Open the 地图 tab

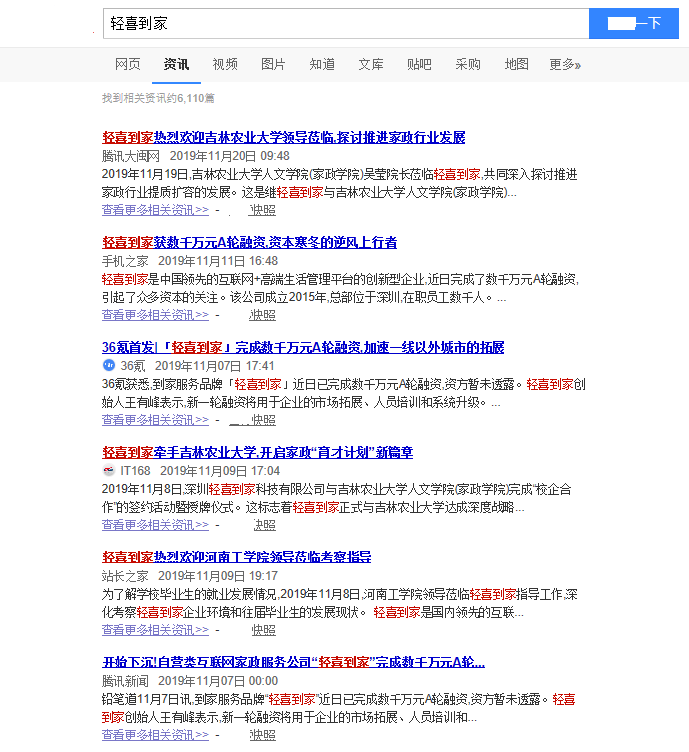pyautogui.click(x=516, y=65)
